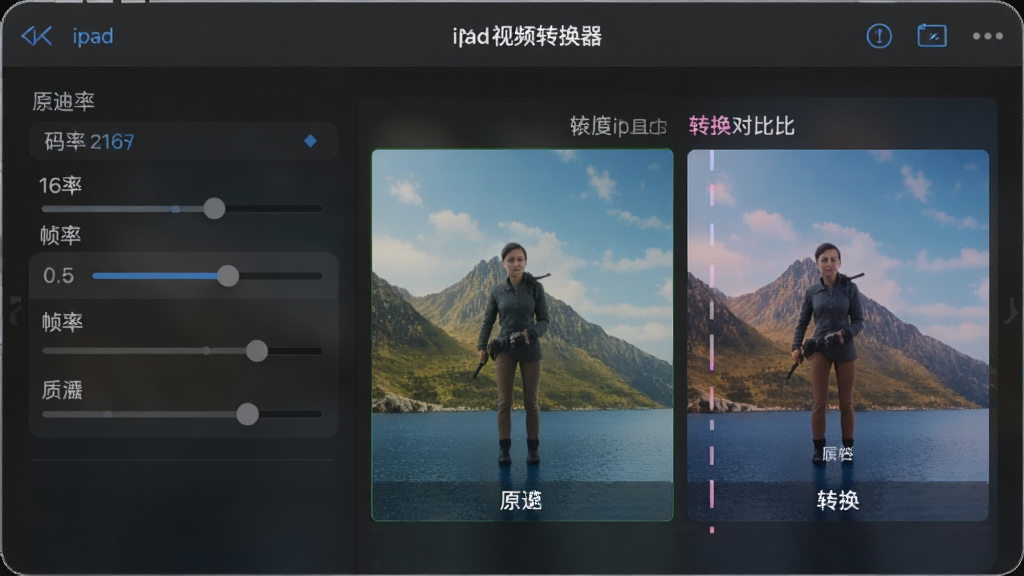Adjust the 0.5 blue slider handle
The width and height of the screenshot is (1024, 576).
pyautogui.click(x=227, y=276)
